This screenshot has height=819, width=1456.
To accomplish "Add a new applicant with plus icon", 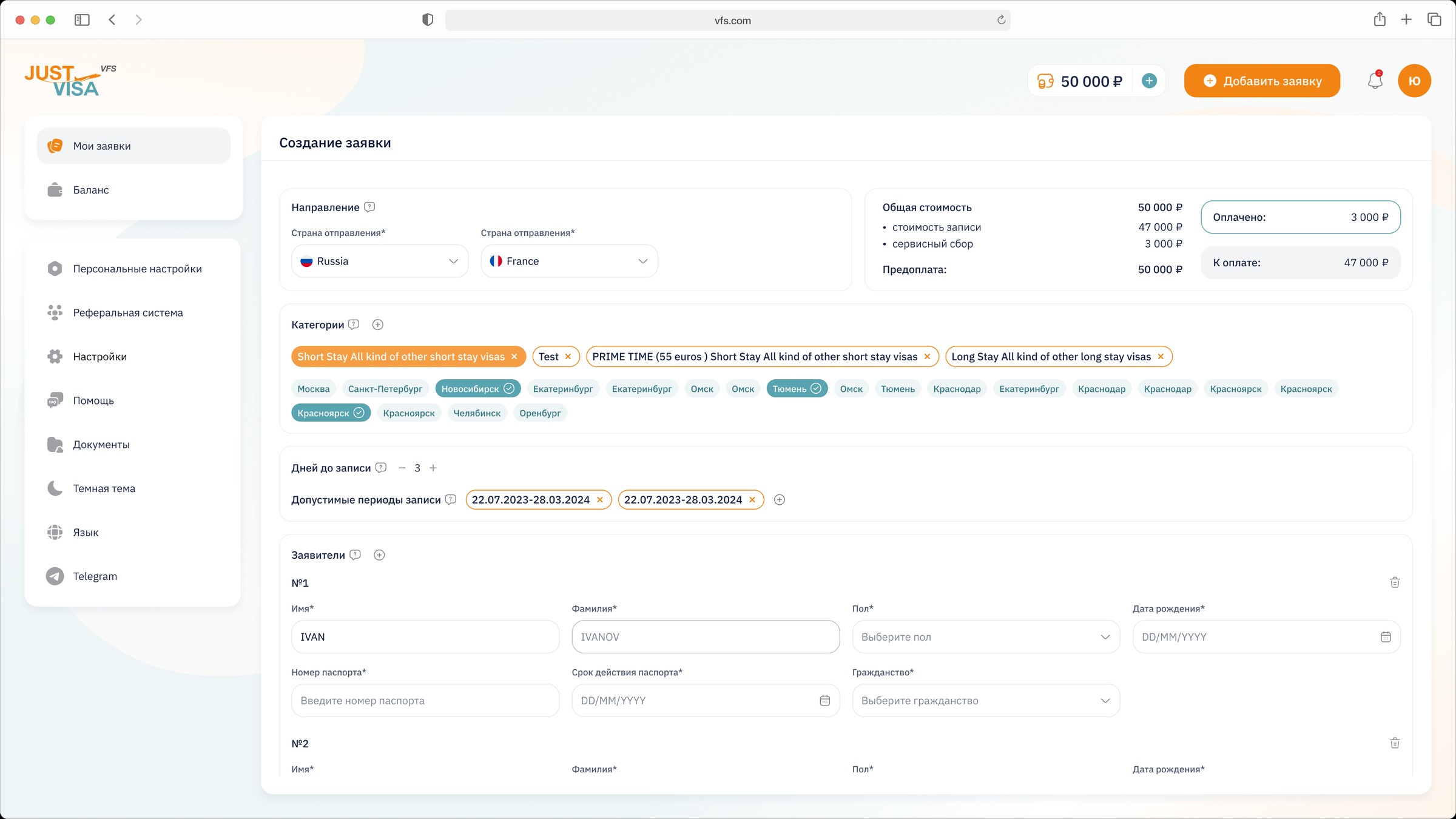I will point(379,554).
